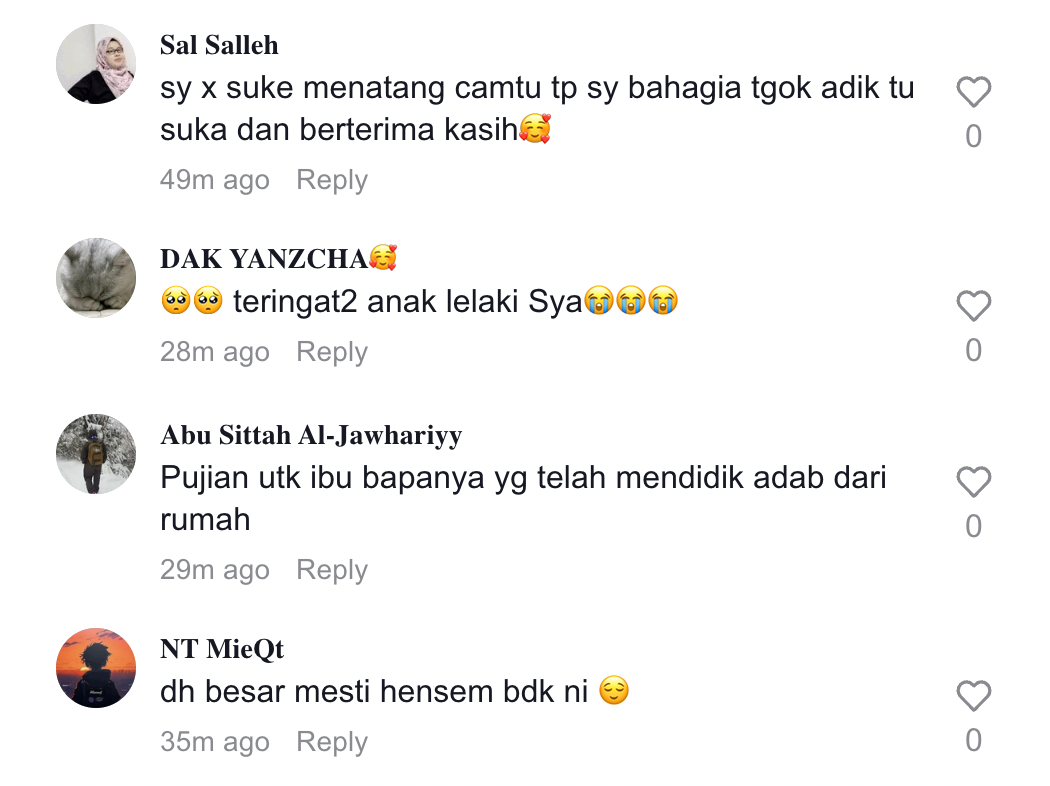Open the NT MieQt username link
The height and width of the screenshot is (786, 1050).
(x=222, y=649)
